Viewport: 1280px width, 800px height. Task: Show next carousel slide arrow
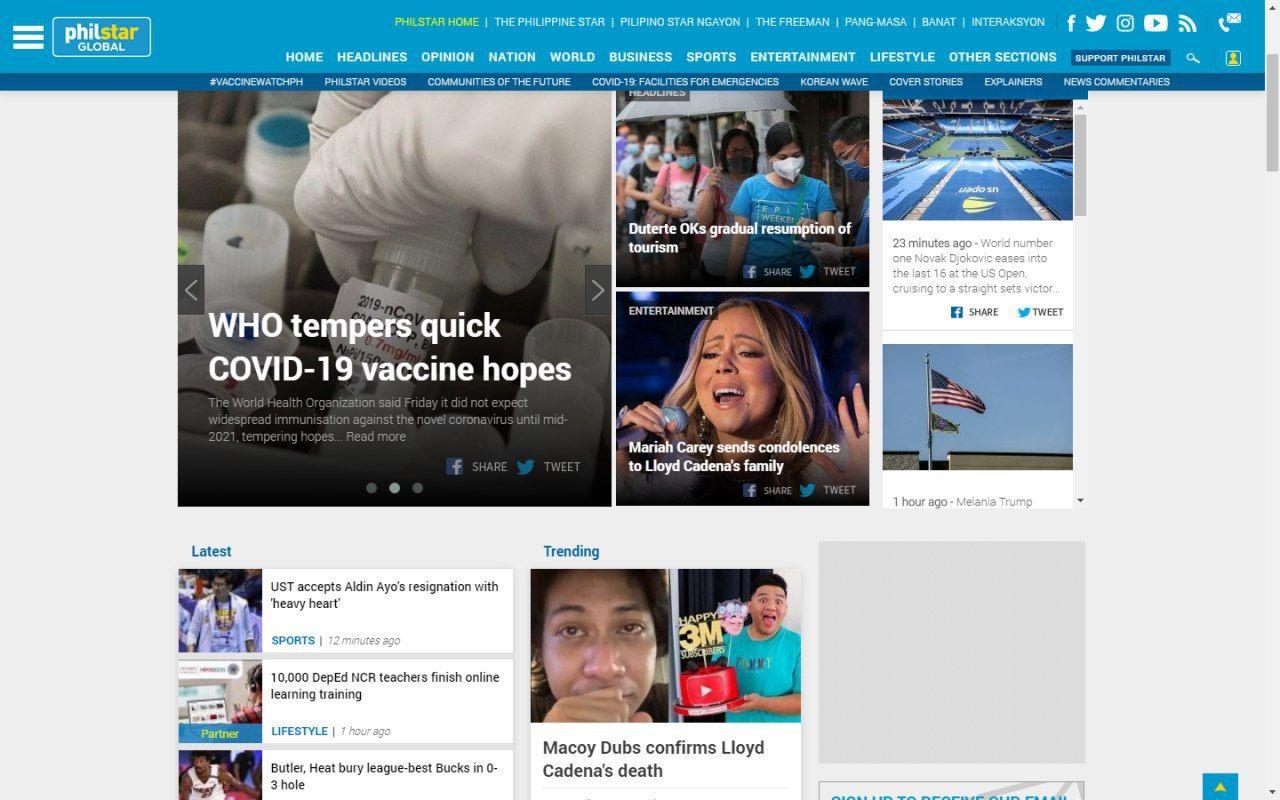[598, 290]
